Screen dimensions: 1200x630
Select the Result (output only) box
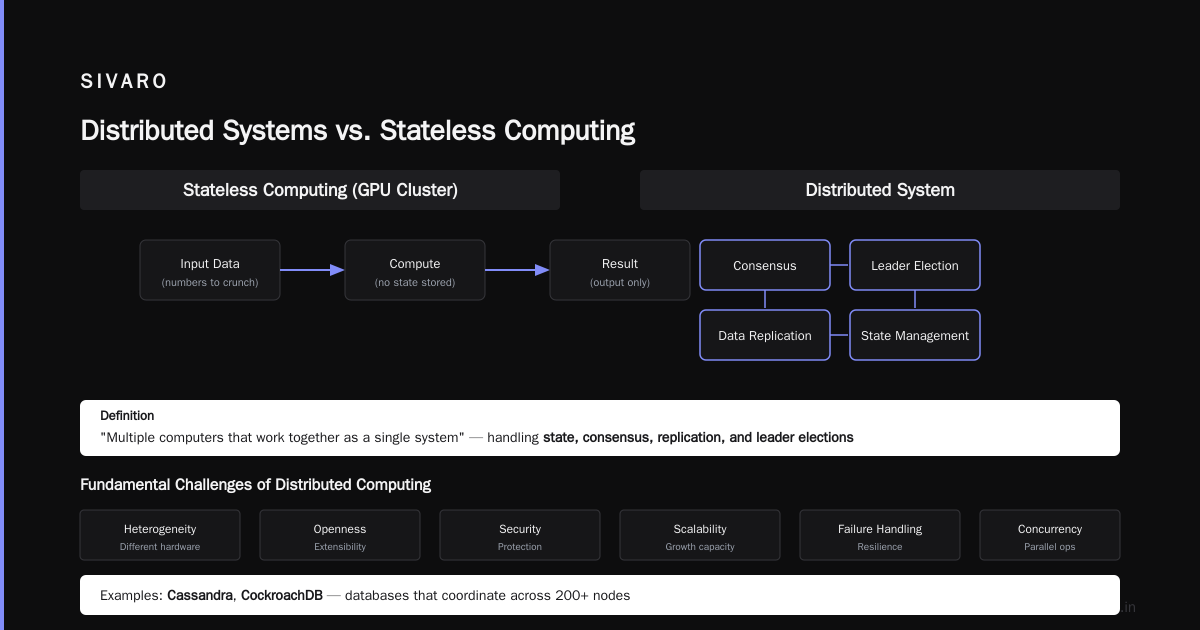620,270
